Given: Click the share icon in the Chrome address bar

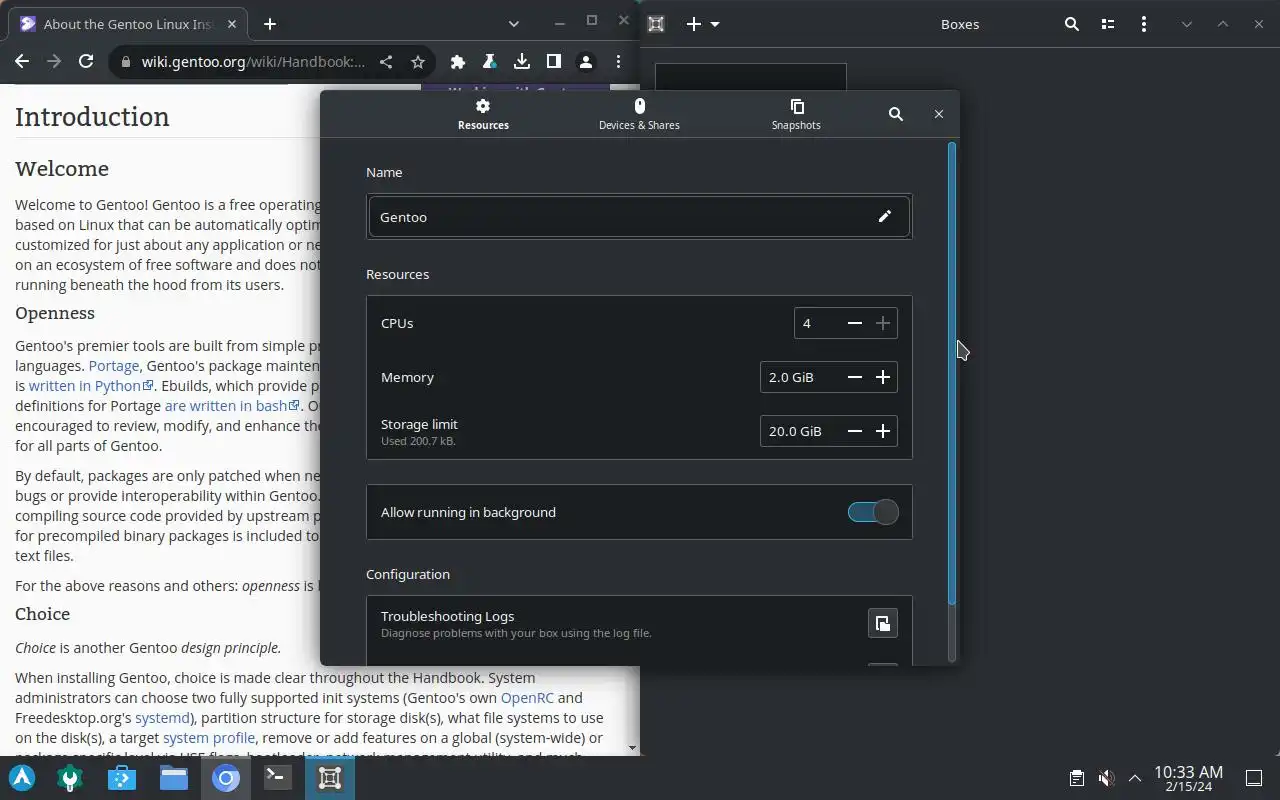Looking at the screenshot, I should click(386, 62).
